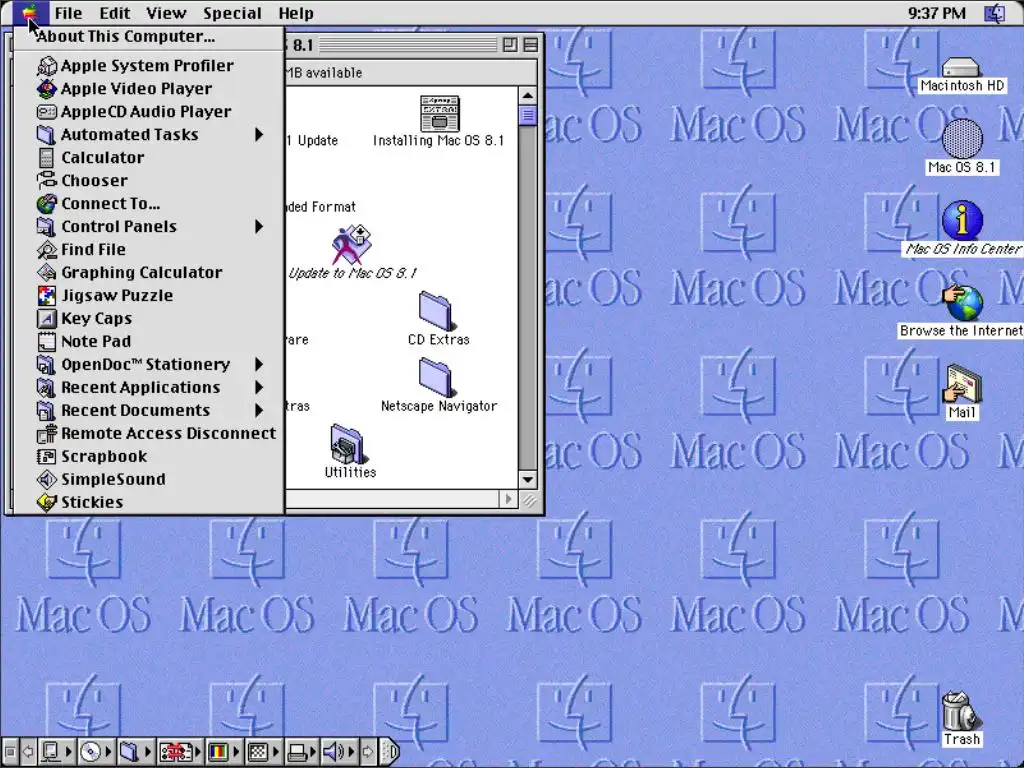The height and width of the screenshot is (768, 1024).
Task: Launch SimpleSound
Action: 149,479
